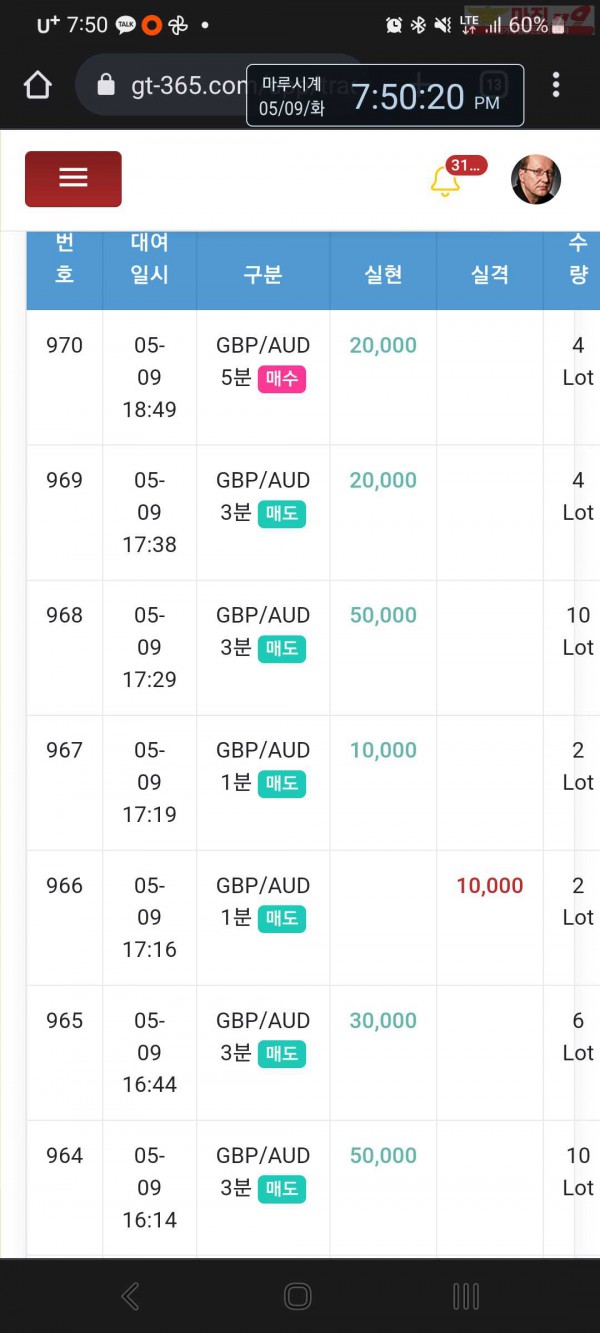Tap the browser home icon
Screen dimensions: 600x1333
[x=37, y=85]
